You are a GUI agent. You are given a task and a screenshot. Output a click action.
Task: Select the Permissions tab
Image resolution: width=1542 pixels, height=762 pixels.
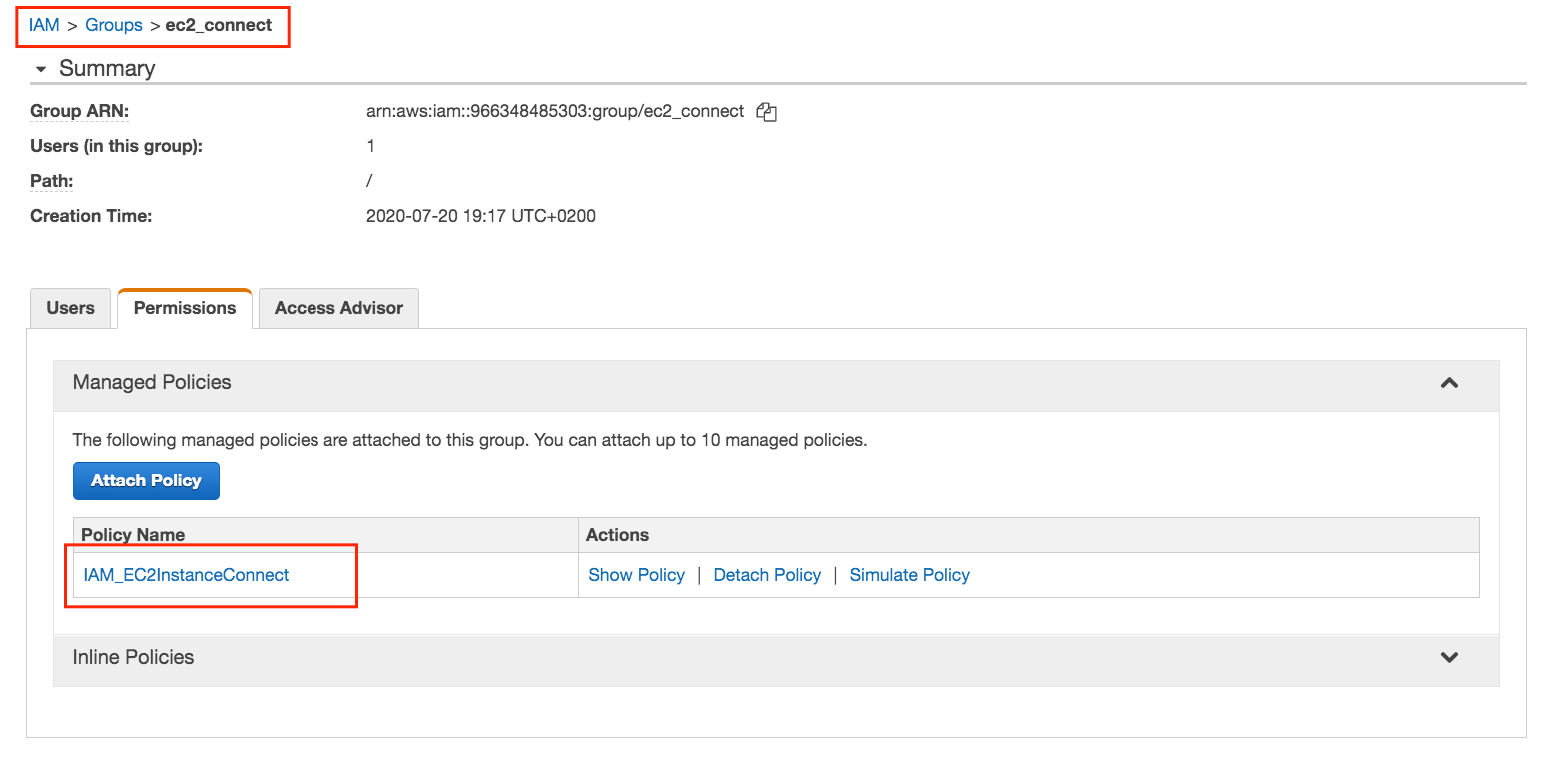coord(185,308)
